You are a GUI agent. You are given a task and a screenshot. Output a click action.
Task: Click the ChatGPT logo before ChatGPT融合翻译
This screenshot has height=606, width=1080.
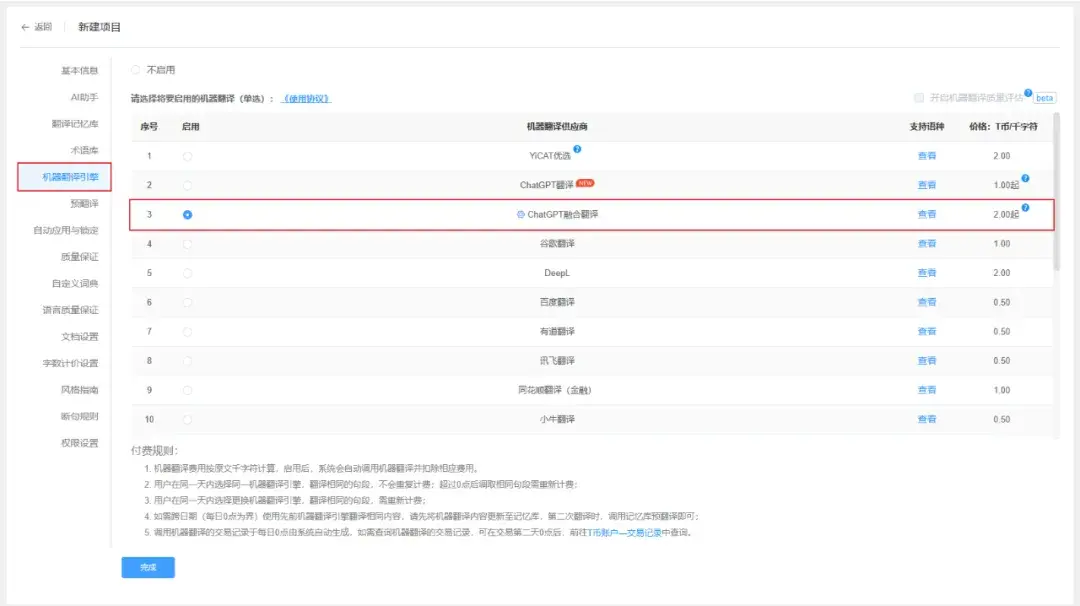tap(519, 213)
